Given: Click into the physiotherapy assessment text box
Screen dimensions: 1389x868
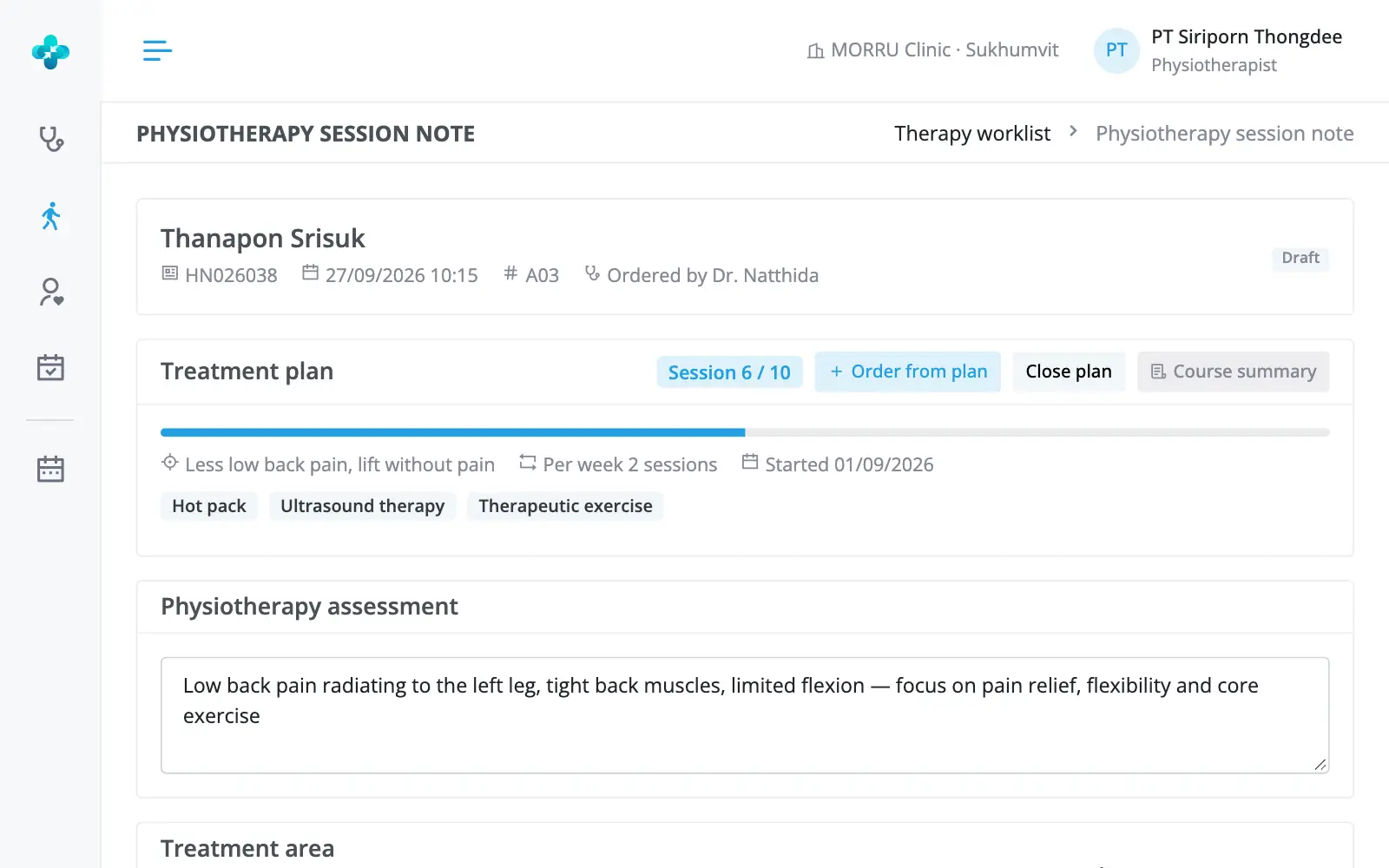Looking at the screenshot, I should tap(745, 715).
